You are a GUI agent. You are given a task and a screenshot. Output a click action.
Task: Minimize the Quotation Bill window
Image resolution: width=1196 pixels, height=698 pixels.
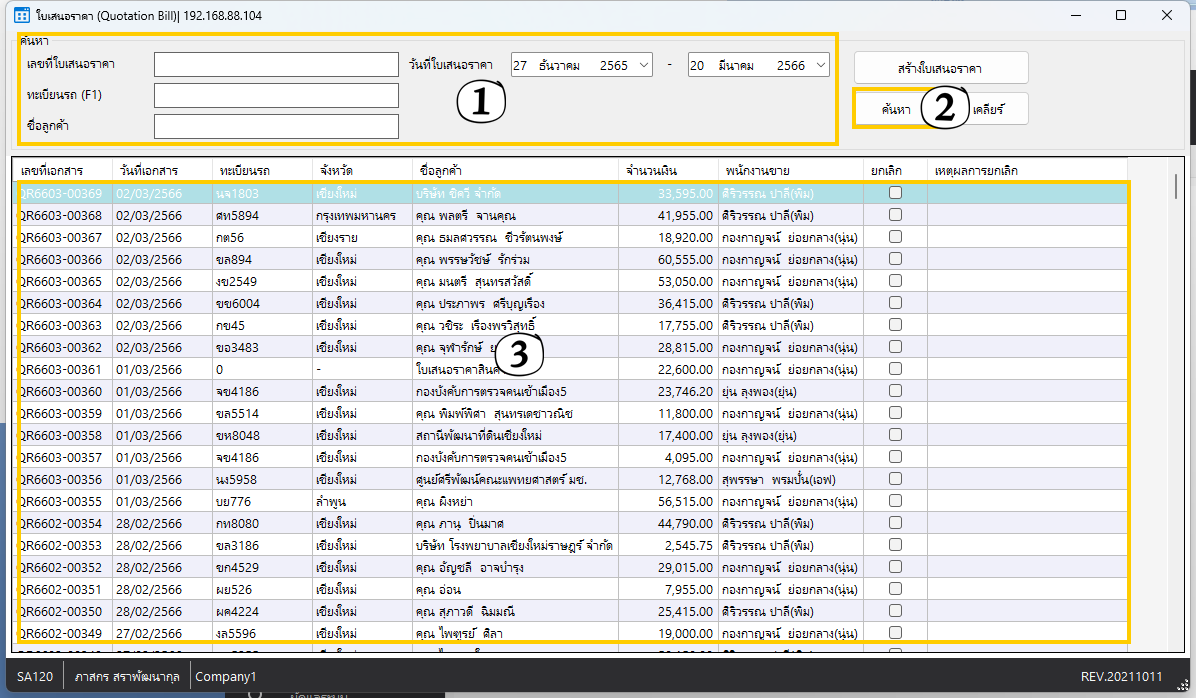1074,15
